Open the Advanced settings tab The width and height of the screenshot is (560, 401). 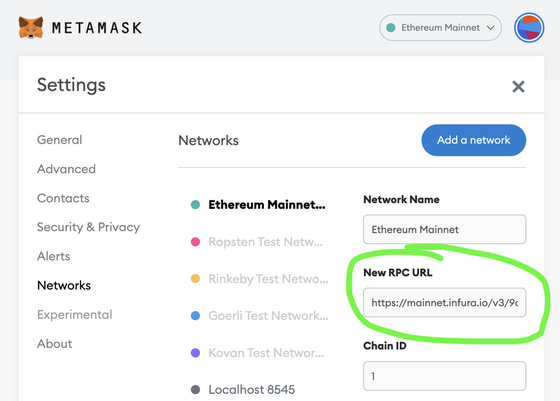tap(66, 169)
